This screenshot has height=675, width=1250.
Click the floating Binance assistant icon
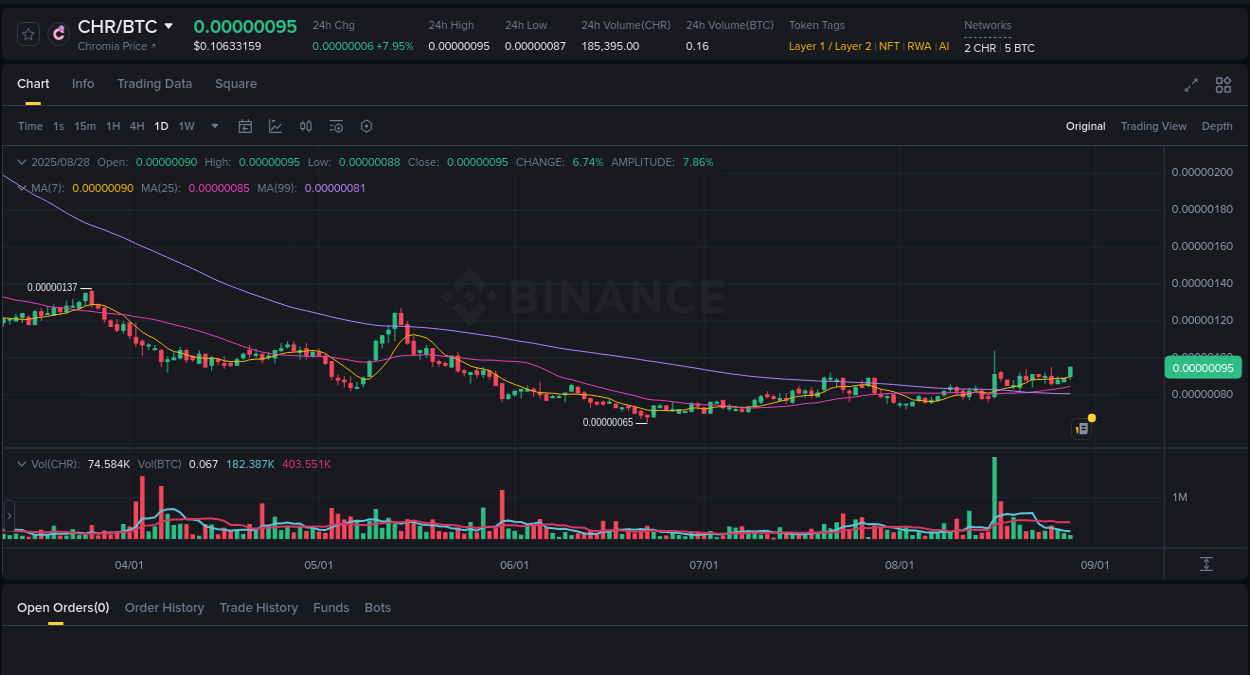pyautogui.click(x=1081, y=428)
